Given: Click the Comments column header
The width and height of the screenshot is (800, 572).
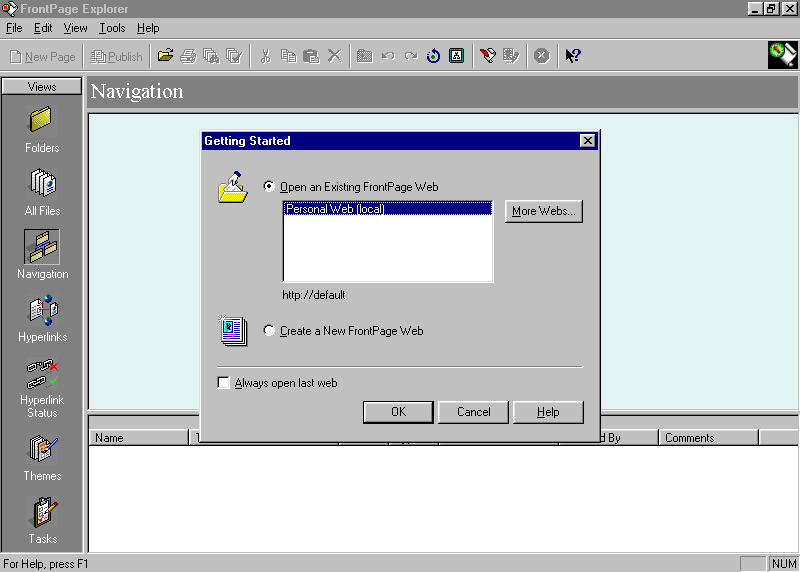Looking at the screenshot, I should [709, 437].
